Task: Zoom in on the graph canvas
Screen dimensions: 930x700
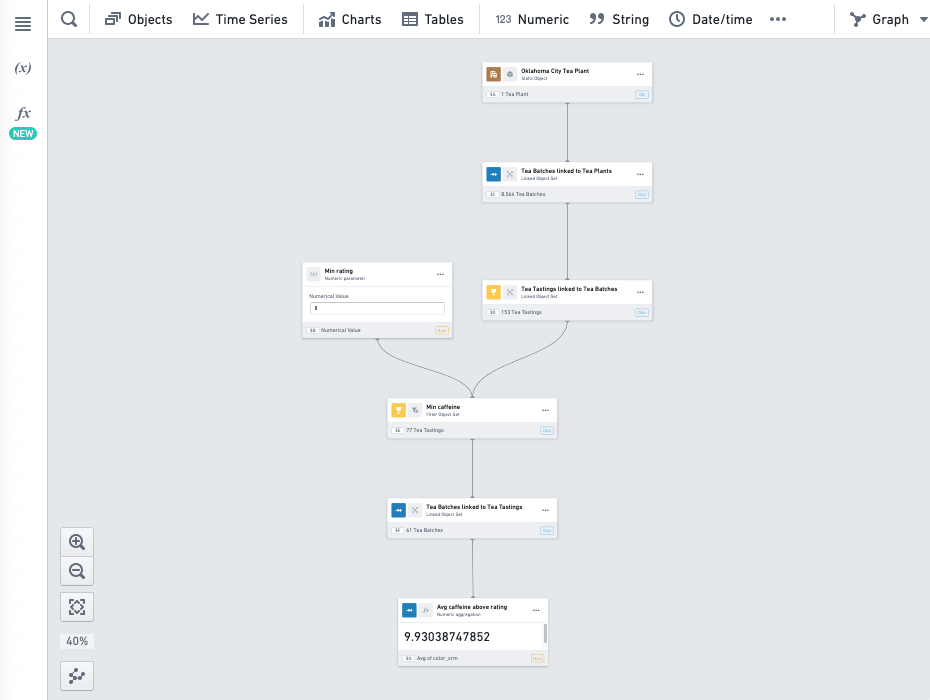Action: tap(77, 542)
